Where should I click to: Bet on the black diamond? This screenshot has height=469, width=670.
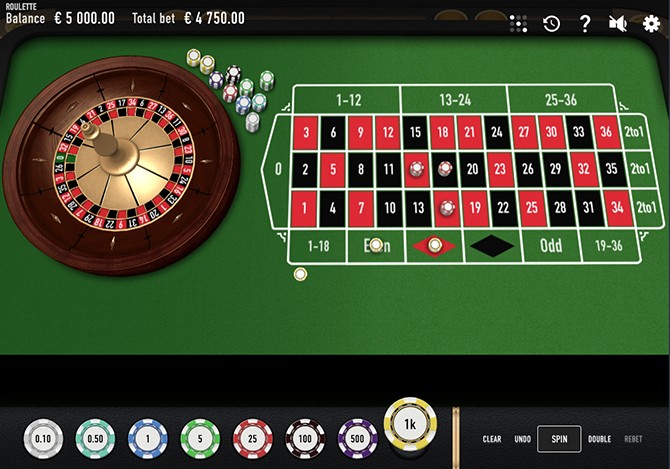coord(492,246)
